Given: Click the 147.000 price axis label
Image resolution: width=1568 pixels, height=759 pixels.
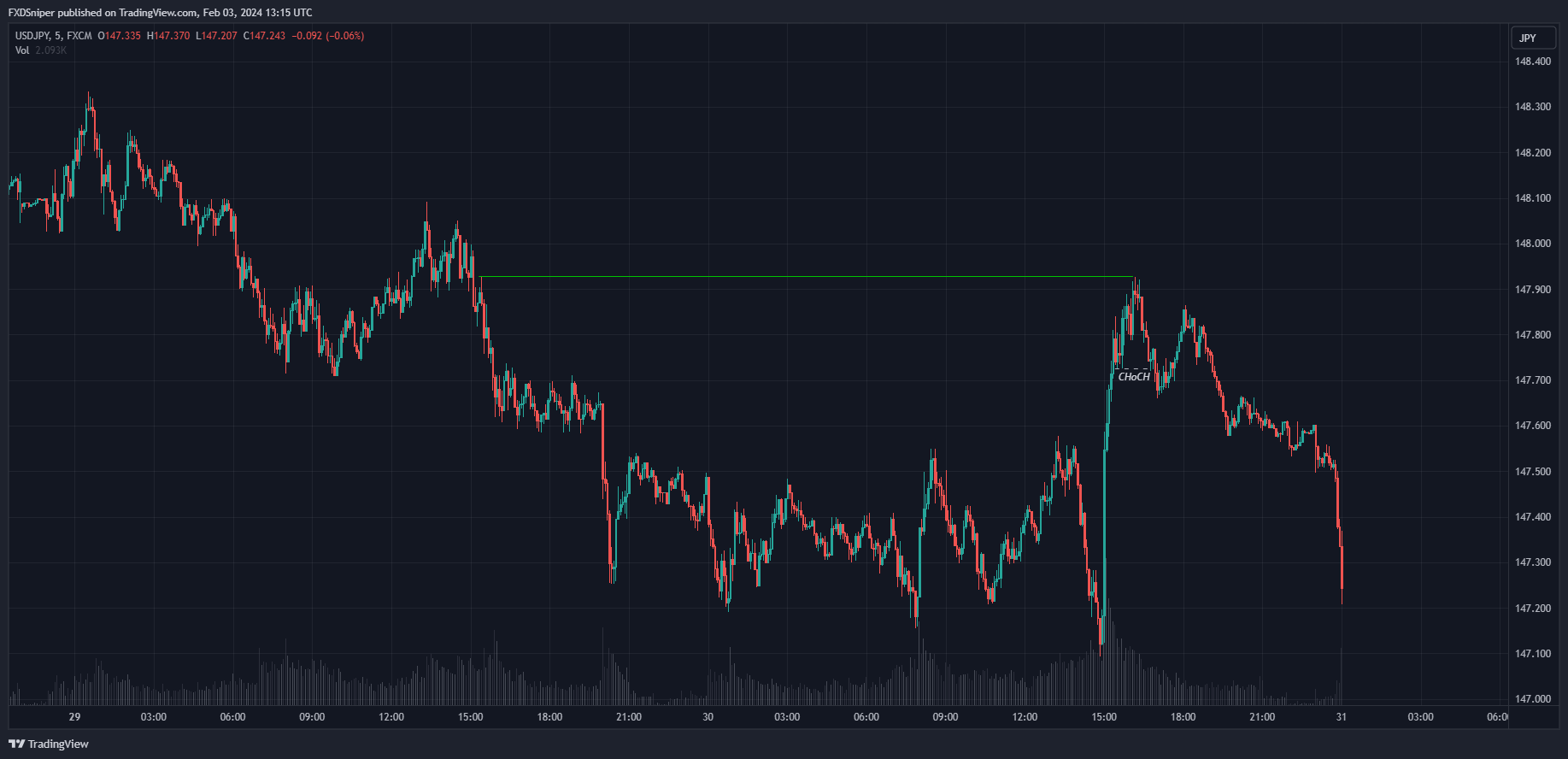Looking at the screenshot, I should pyautogui.click(x=1533, y=699).
